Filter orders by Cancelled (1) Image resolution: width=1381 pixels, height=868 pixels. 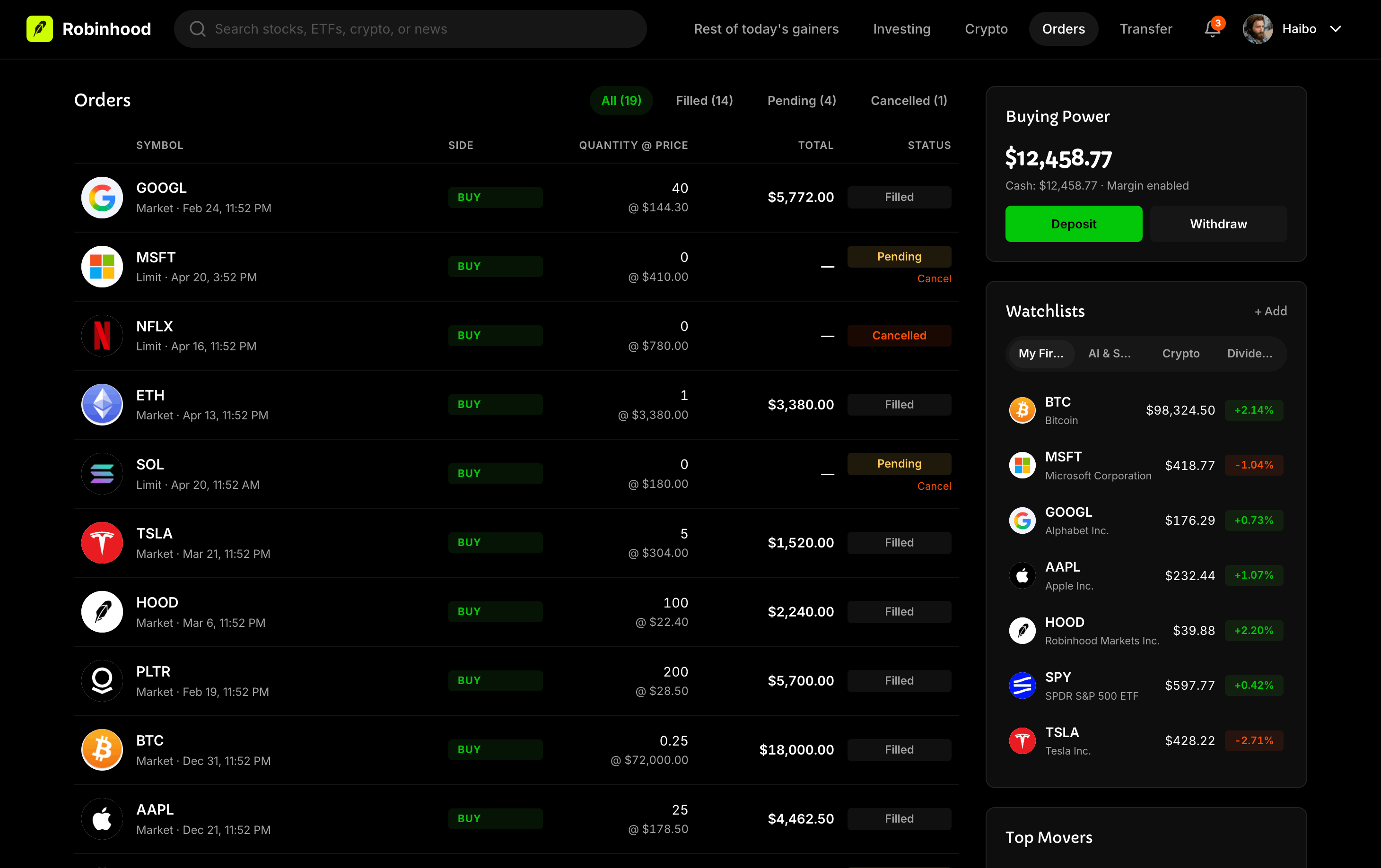[909, 101]
